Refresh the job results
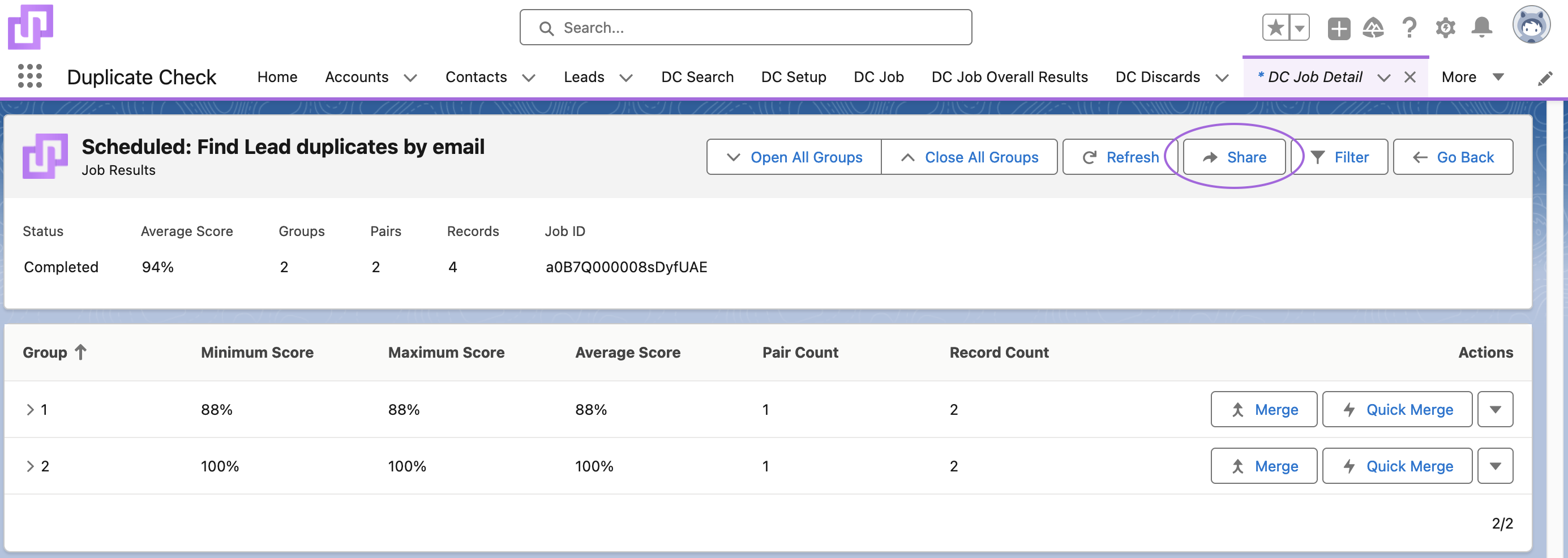1568x558 pixels. [1120, 157]
